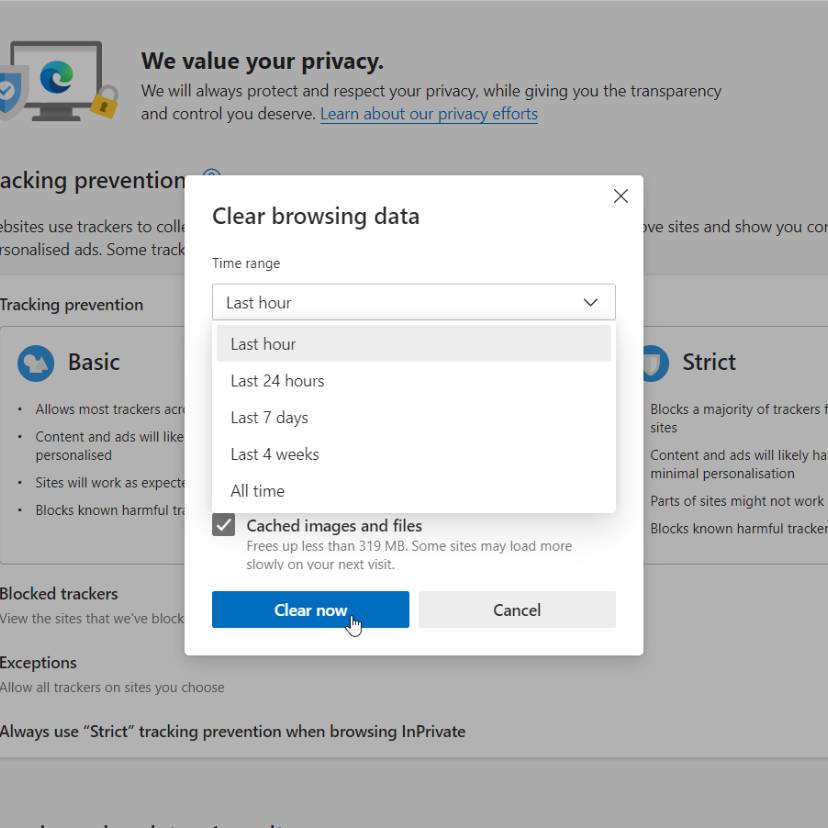Click the Clear now button
The image size is (828, 828).
click(310, 609)
